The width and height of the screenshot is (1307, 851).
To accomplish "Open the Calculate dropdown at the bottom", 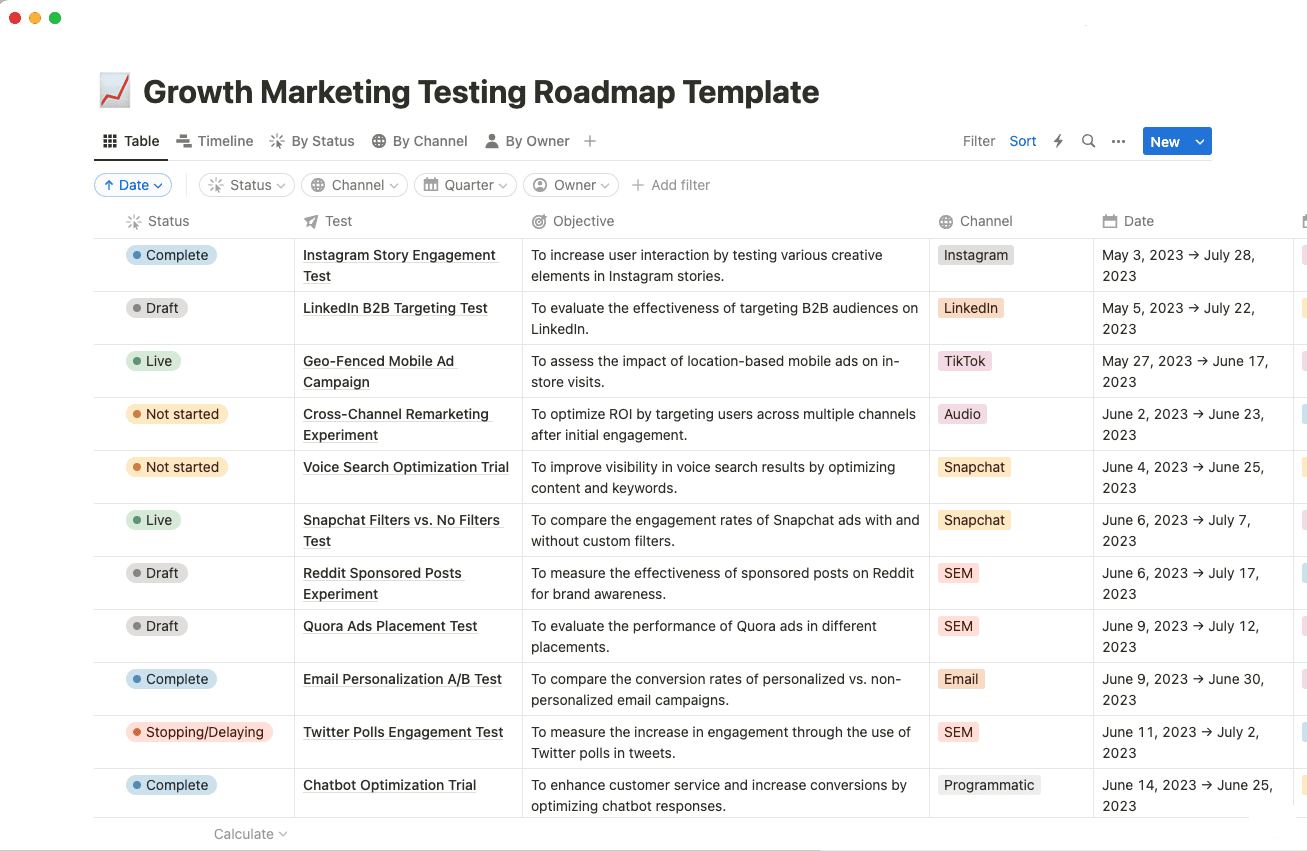I will (249, 833).
